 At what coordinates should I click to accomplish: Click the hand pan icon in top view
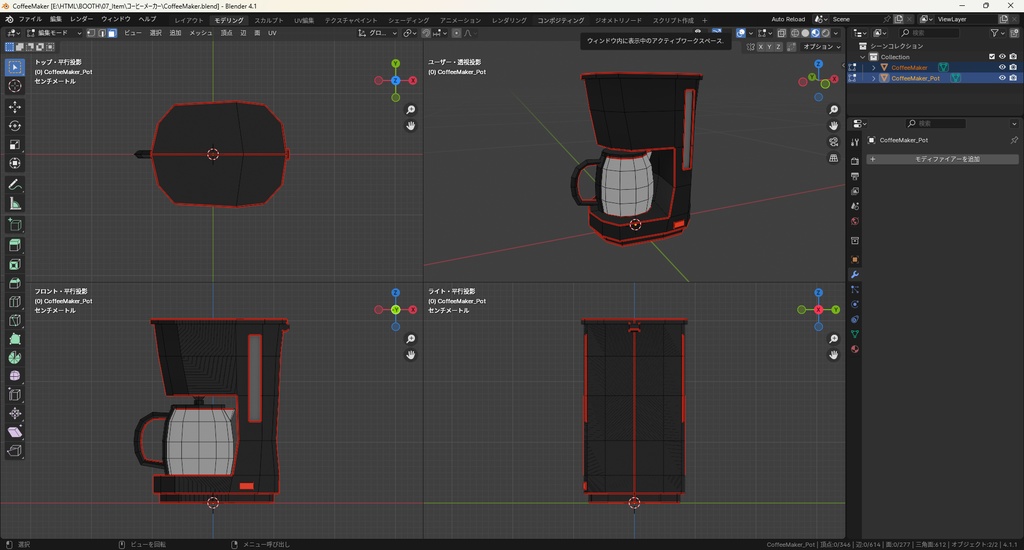click(x=411, y=126)
